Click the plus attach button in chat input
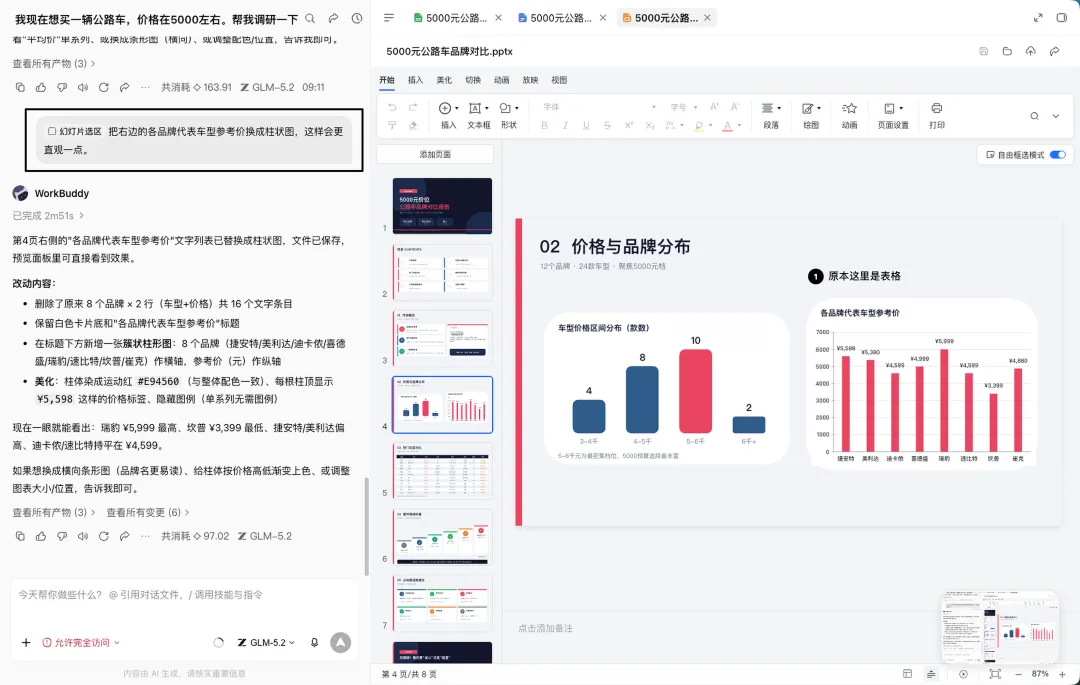Screen dimensions: 1080x685 [26, 642]
